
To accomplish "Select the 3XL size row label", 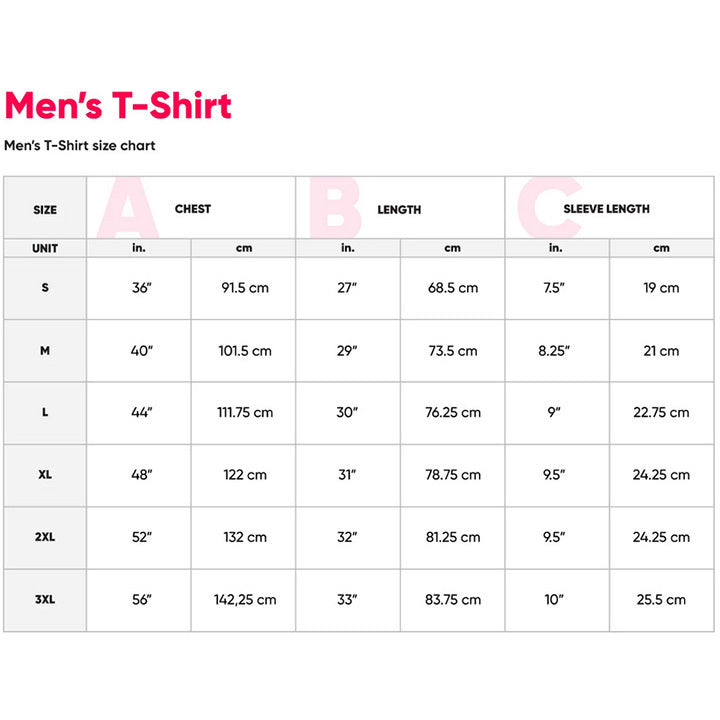I will point(45,600).
